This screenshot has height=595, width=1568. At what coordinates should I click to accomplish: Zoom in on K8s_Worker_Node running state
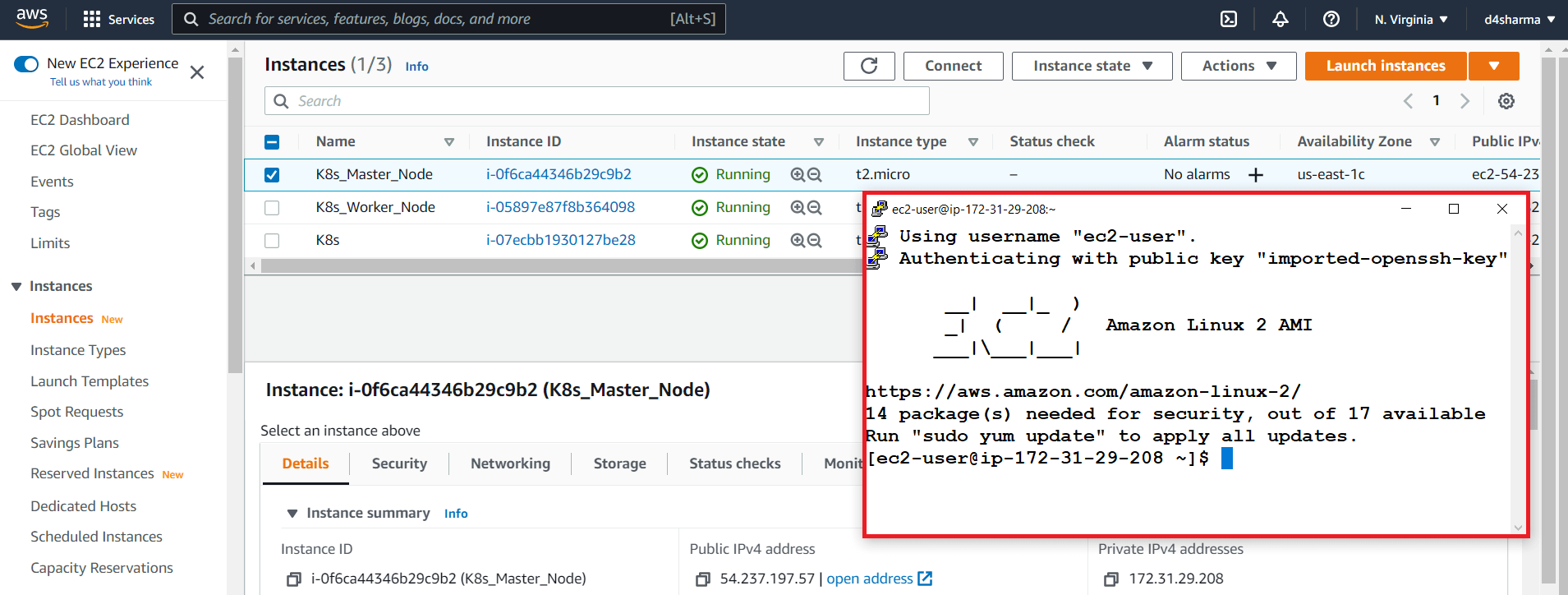click(797, 208)
